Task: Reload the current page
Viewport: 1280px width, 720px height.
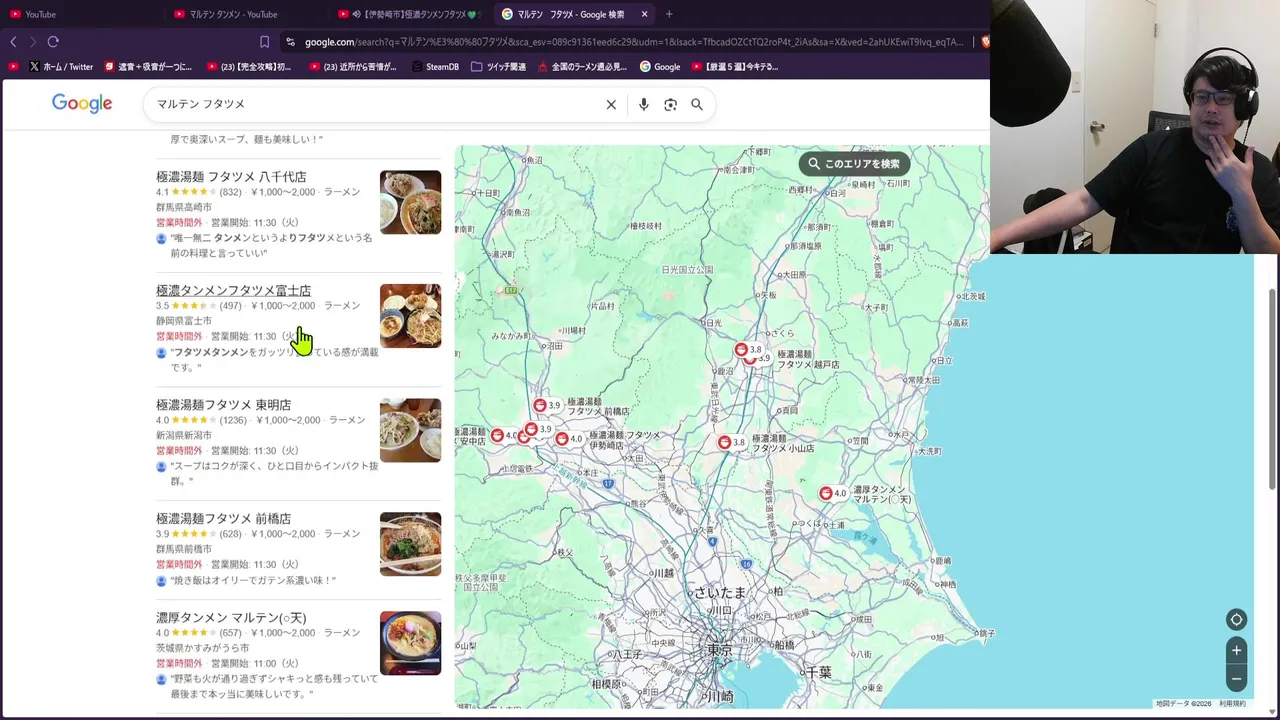Action: [53, 42]
